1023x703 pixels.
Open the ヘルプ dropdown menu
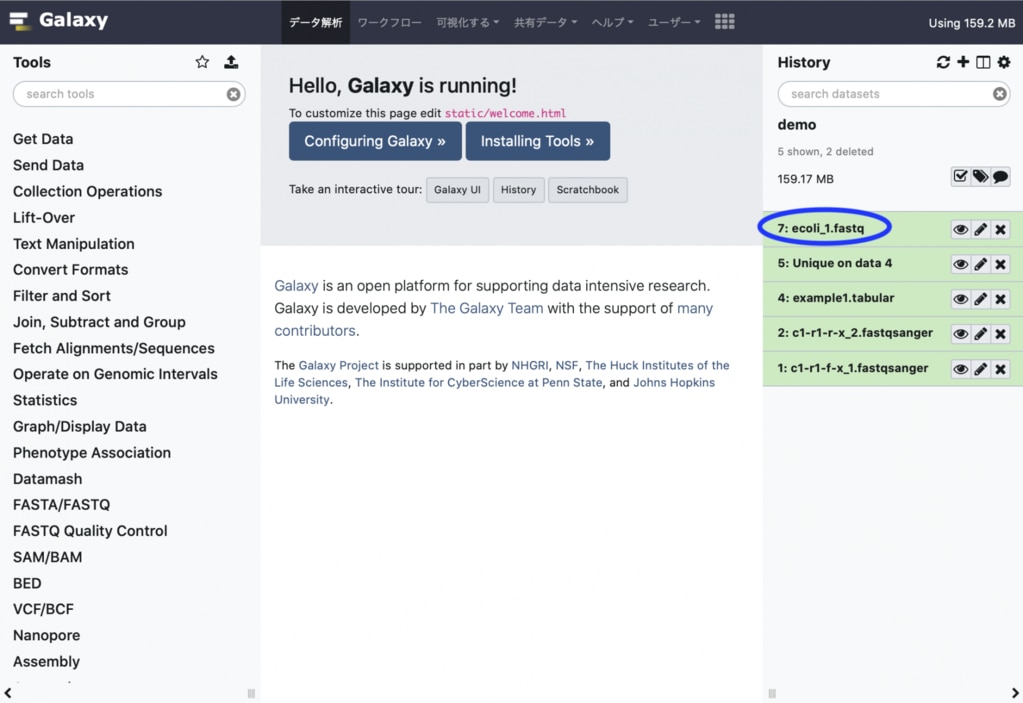[x=612, y=22]
